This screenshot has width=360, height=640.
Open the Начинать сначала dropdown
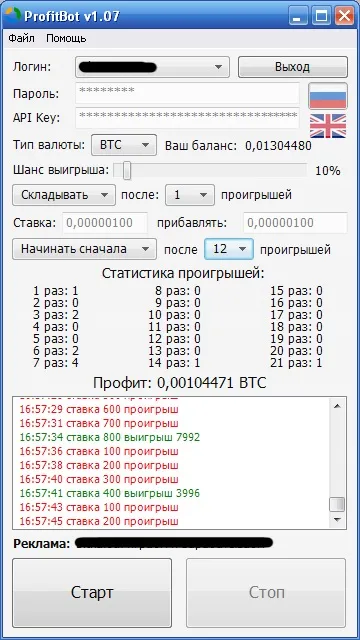pyautogui.click(x=84, y=249)
